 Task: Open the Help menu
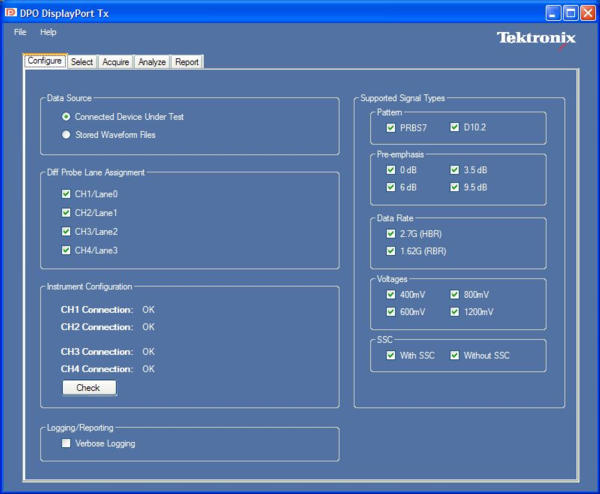click(48, 32)
